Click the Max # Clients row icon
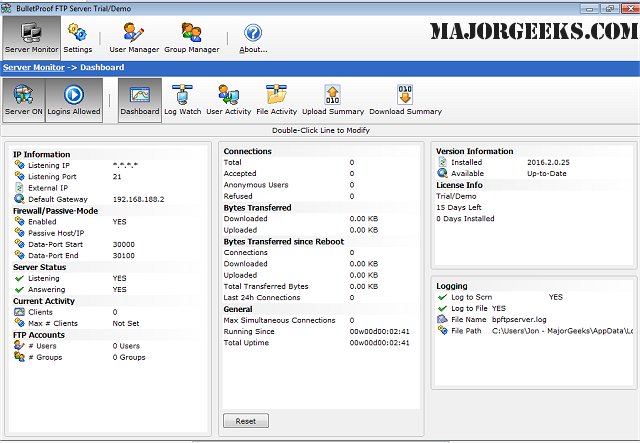Viewport: 640px width, 443px height. click(19, 323)
